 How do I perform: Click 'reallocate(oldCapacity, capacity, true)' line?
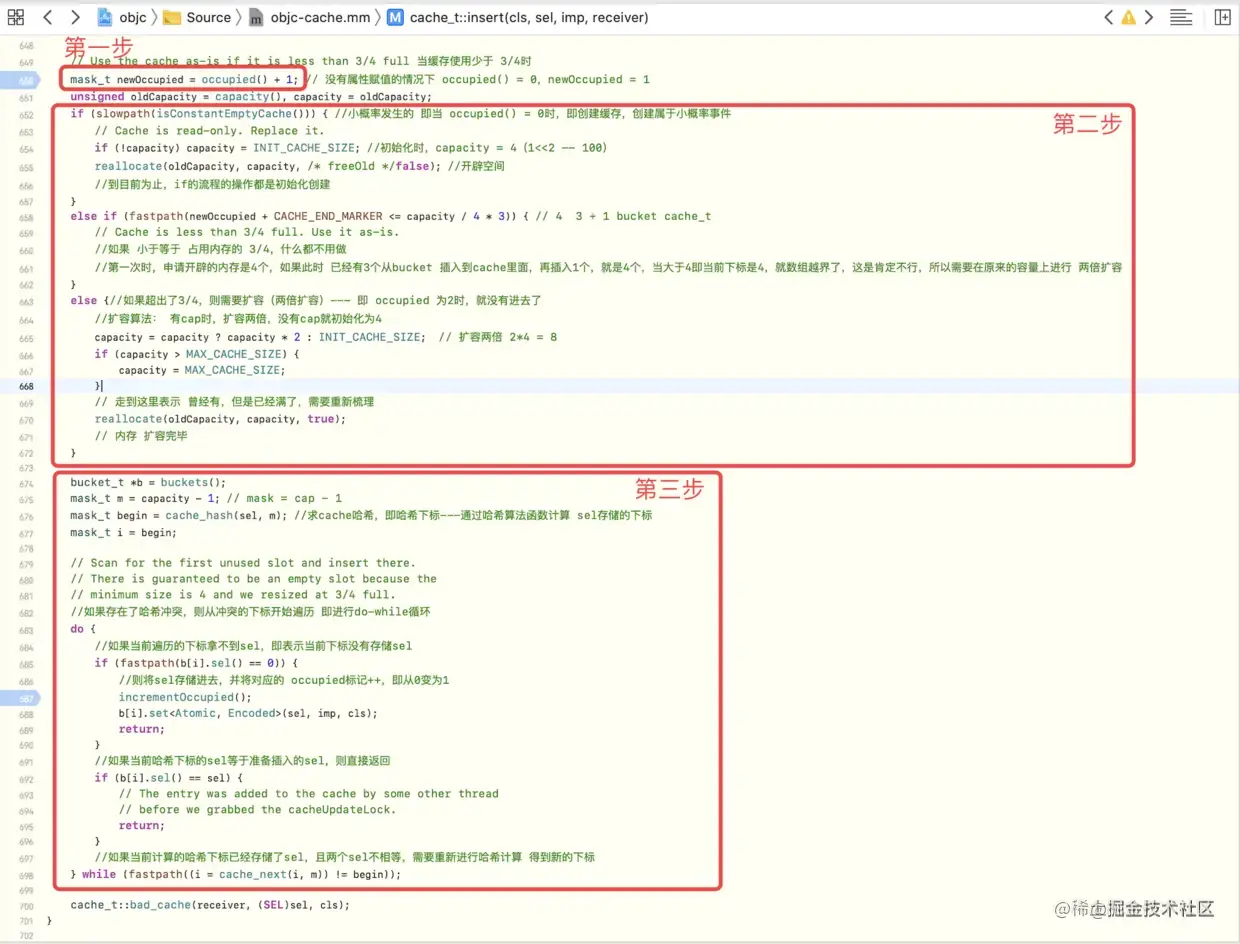[x=220, y=419]
